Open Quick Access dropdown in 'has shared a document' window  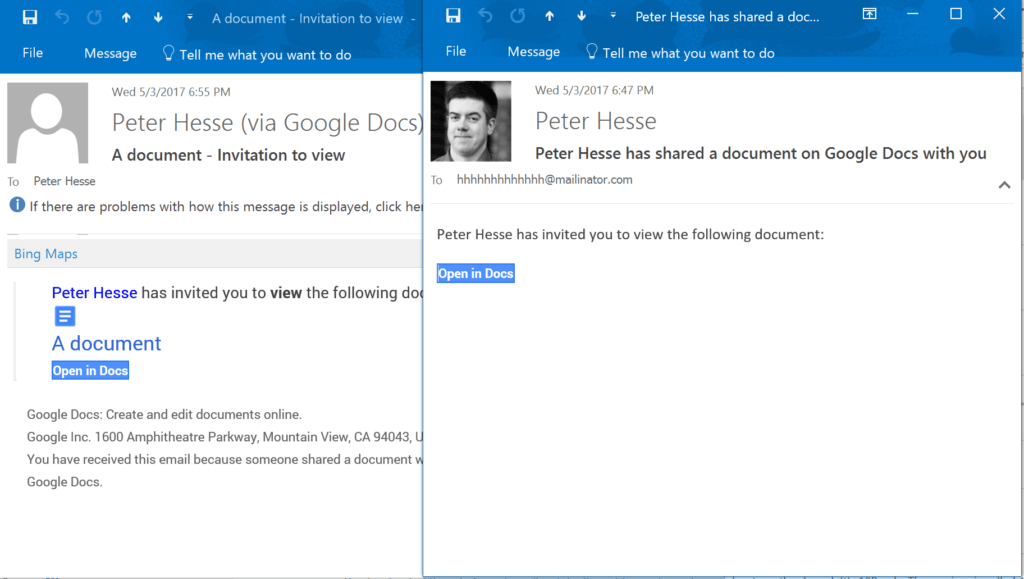613,15
